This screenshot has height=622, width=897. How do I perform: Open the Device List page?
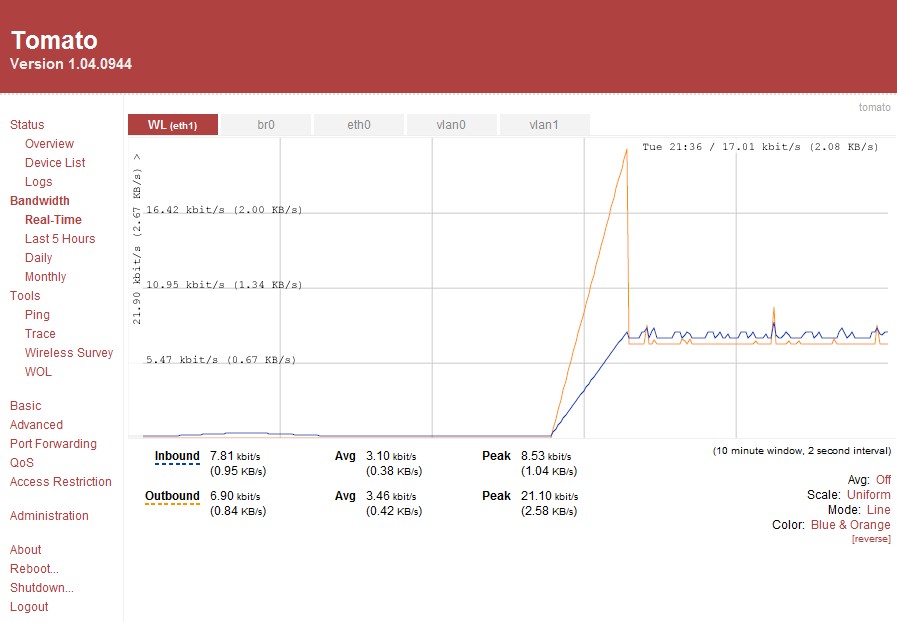point(55,163)
